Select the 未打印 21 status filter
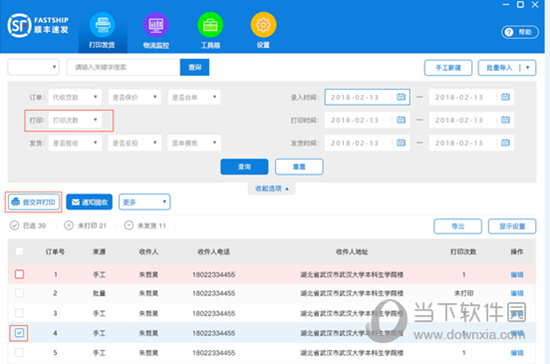The width and height of the screenshot is (550, 364). coord(85,225)
